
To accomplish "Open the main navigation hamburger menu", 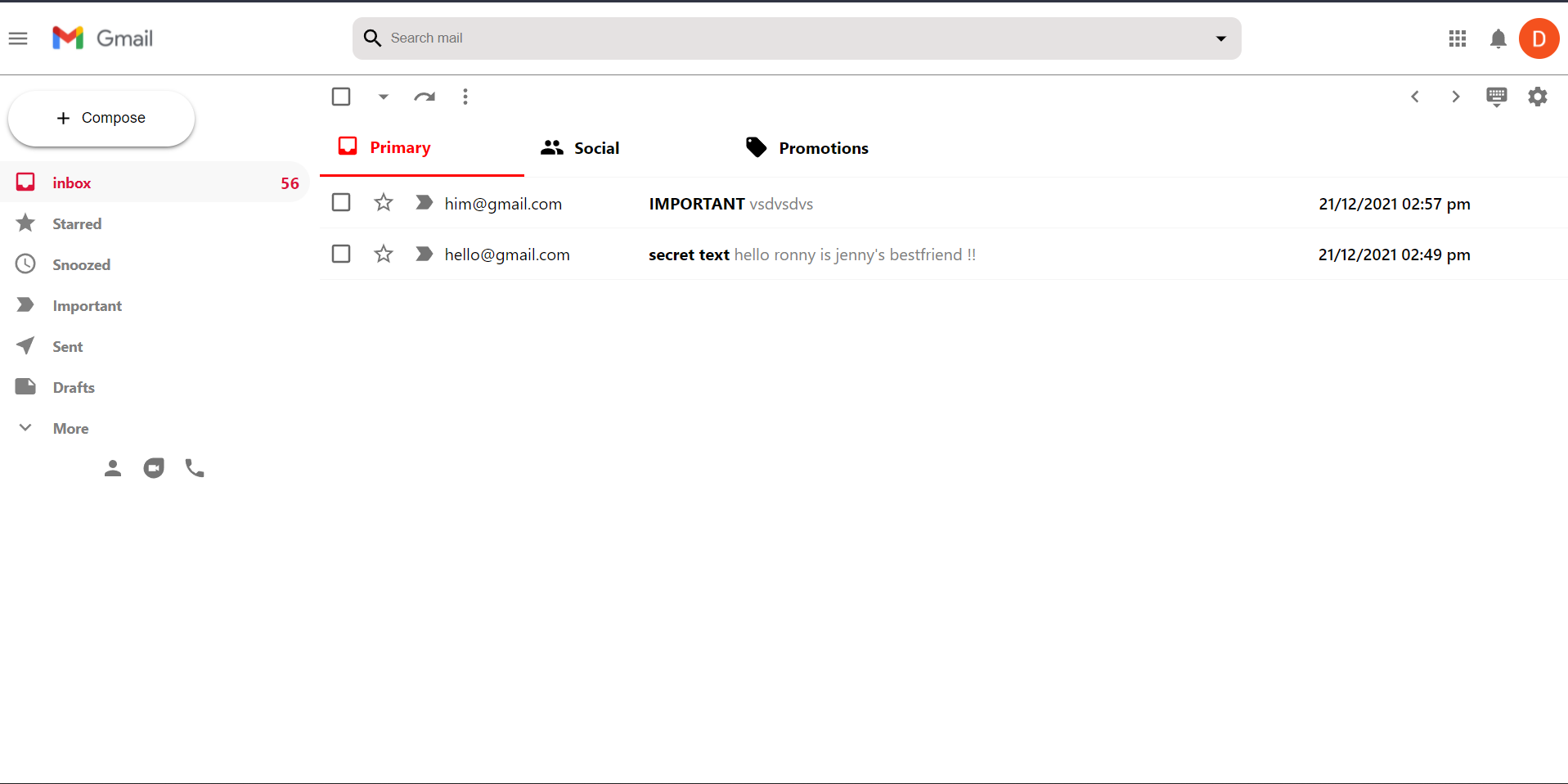I will coord(18,38).
